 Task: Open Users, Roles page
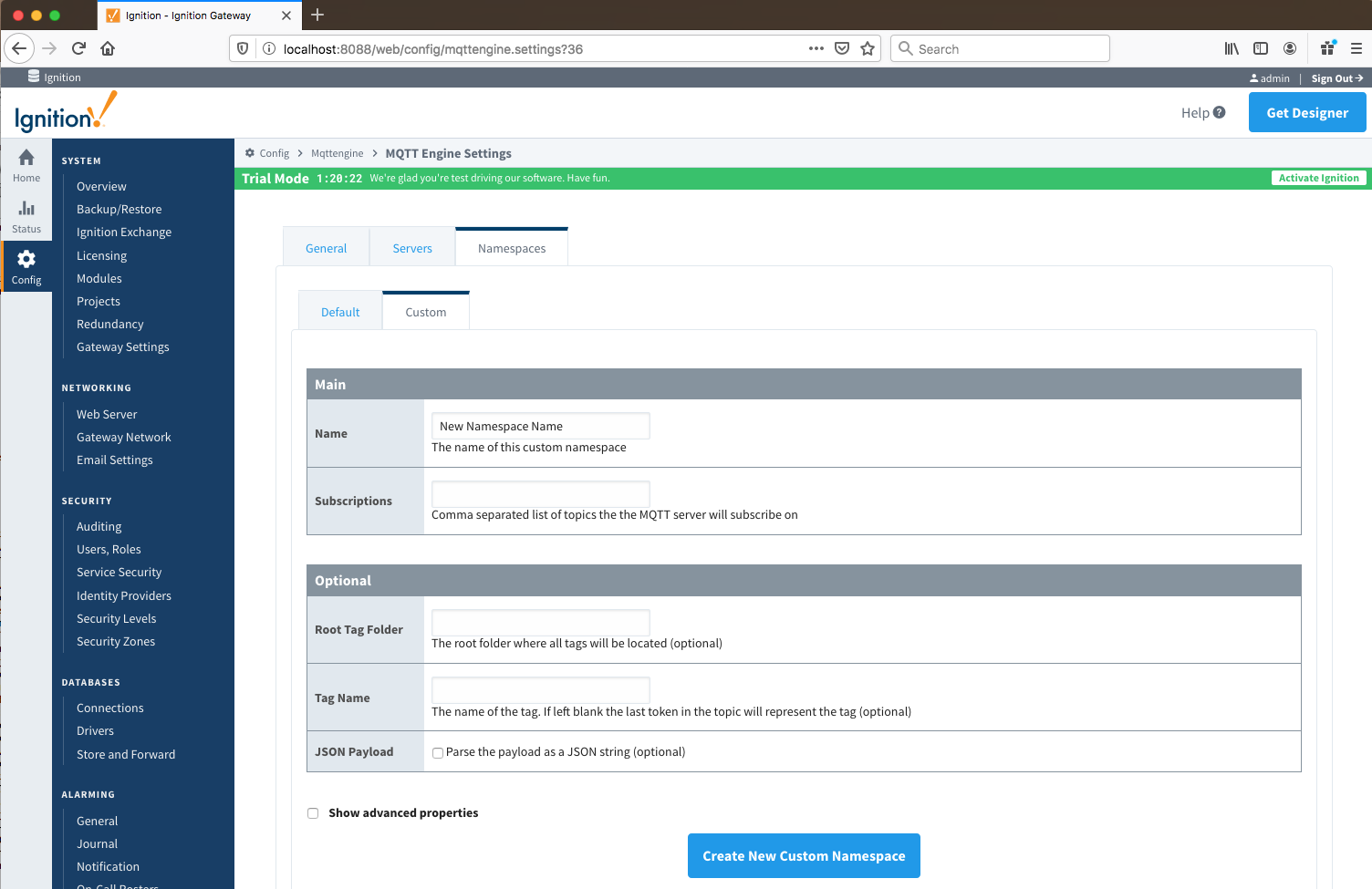coord(109,549)
